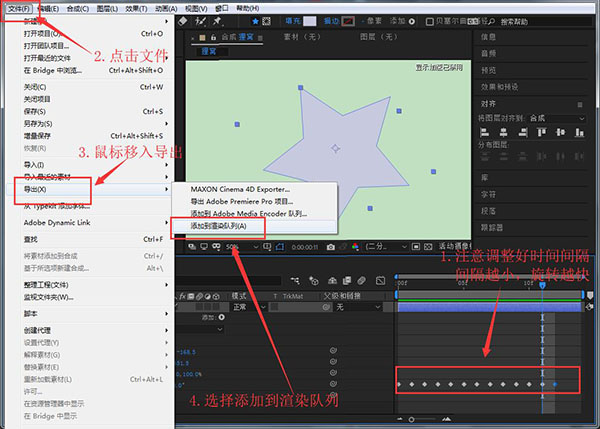Click the blue star shape tool indicator
The image size is (600, 429).
tap(256, 21)
